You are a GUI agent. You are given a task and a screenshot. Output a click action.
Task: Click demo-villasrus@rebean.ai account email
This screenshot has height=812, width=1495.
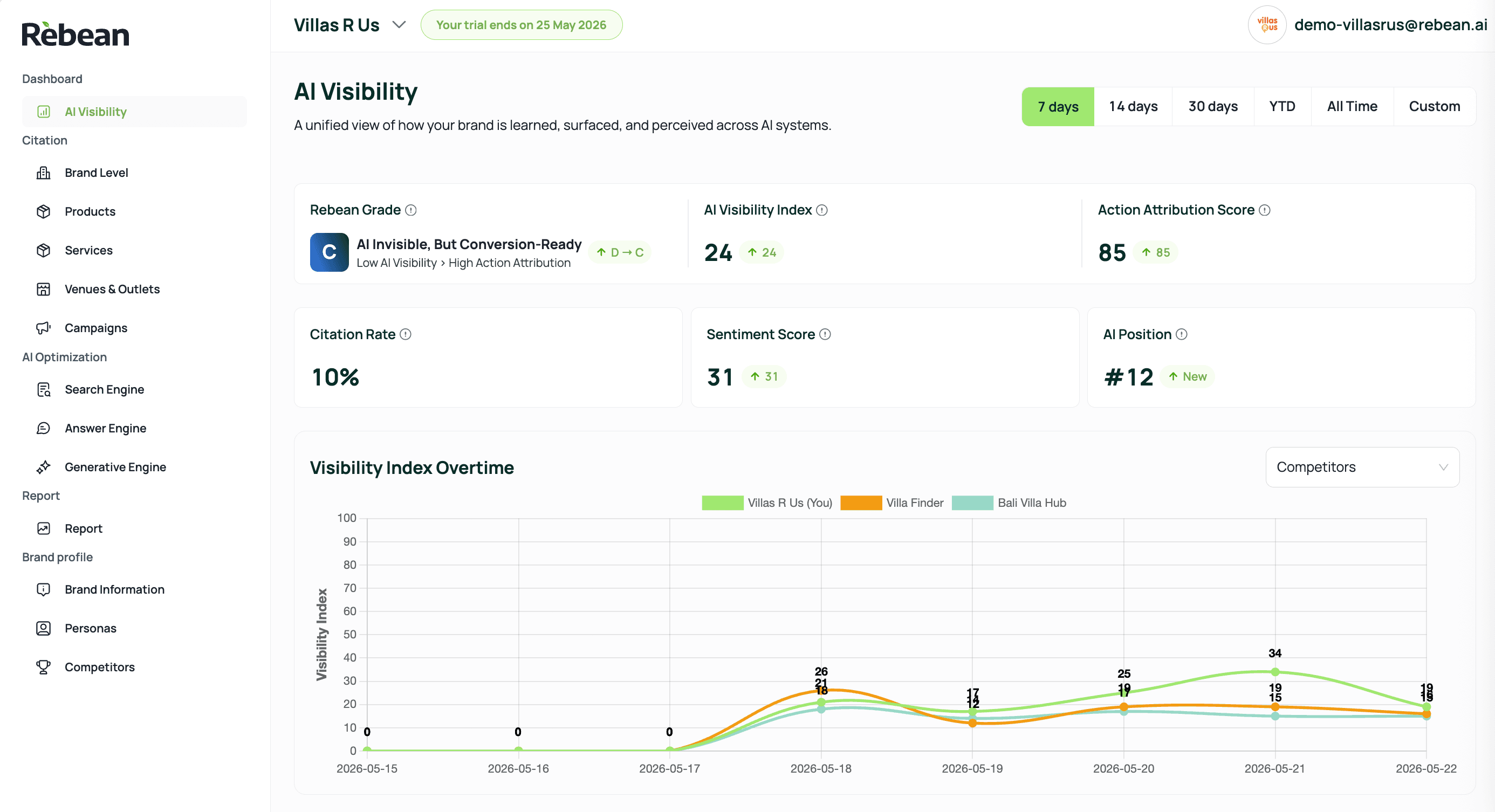tap(1390, 25)
